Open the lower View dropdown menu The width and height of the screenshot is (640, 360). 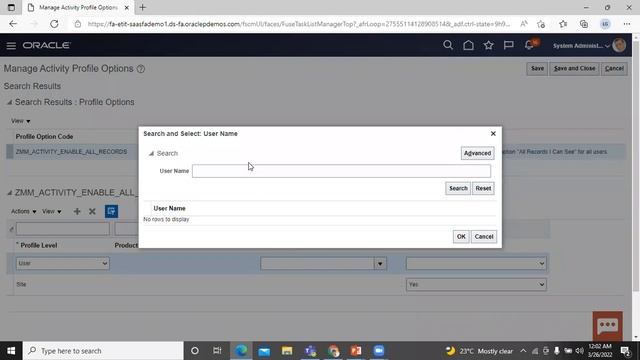(x=52, y=211)
